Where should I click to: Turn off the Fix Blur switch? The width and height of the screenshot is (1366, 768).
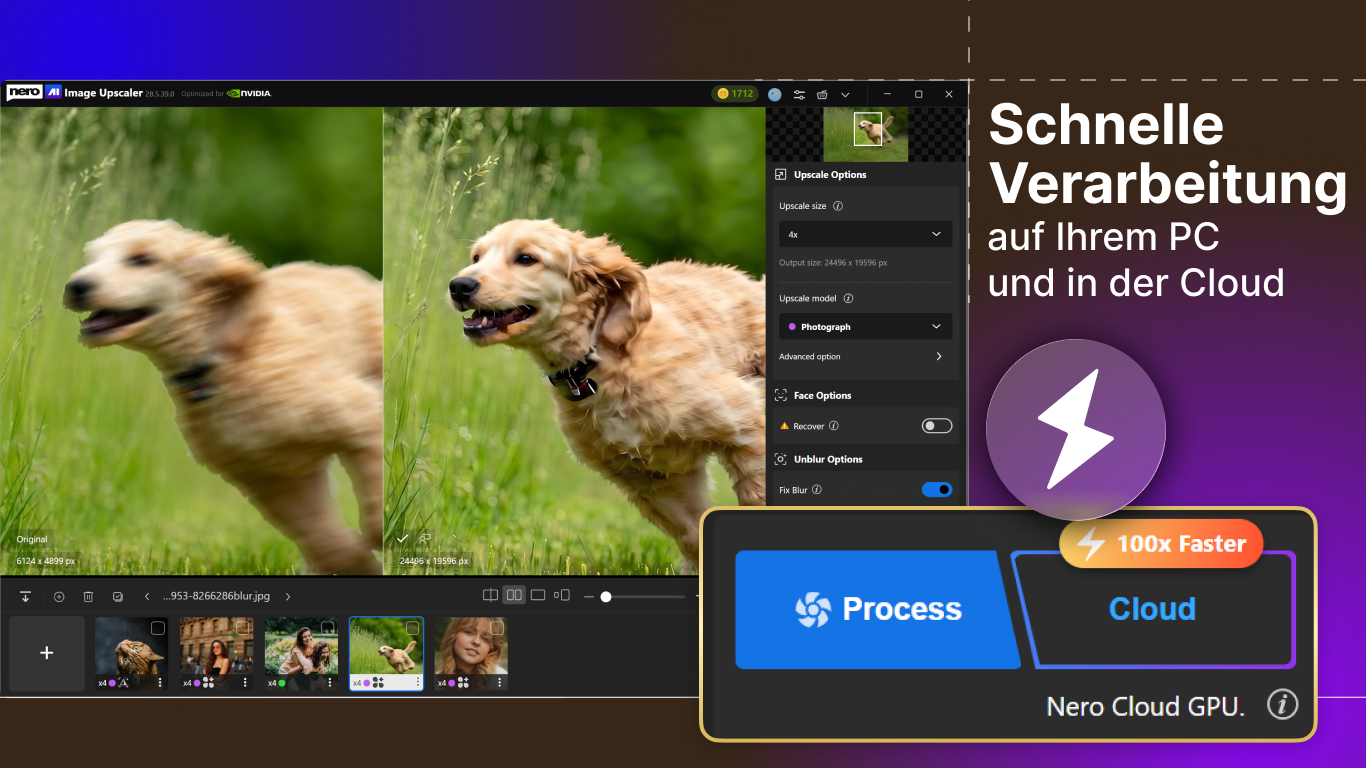click(937, 490)
